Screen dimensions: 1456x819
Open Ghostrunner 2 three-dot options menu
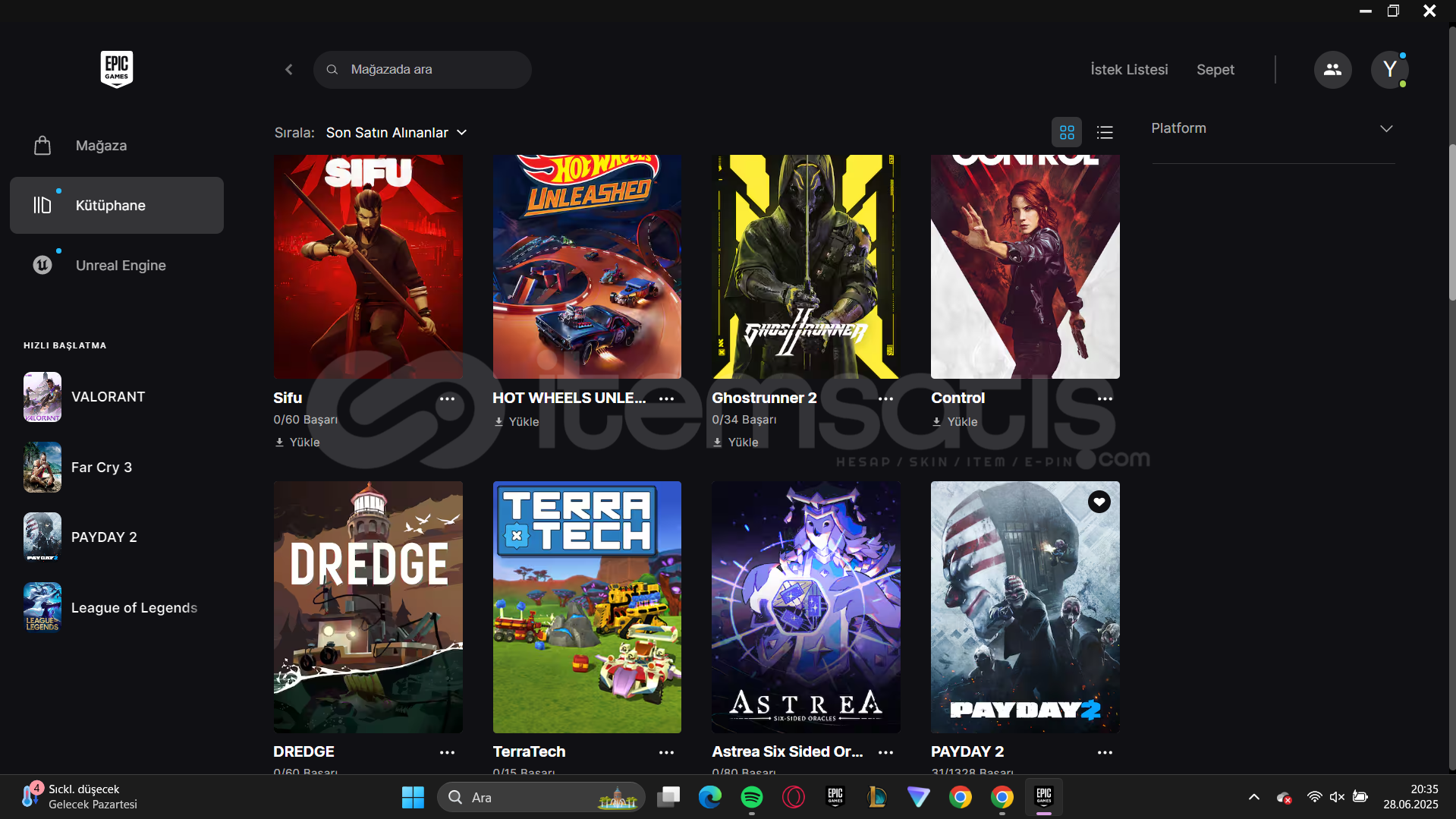(x=885, y=398)
